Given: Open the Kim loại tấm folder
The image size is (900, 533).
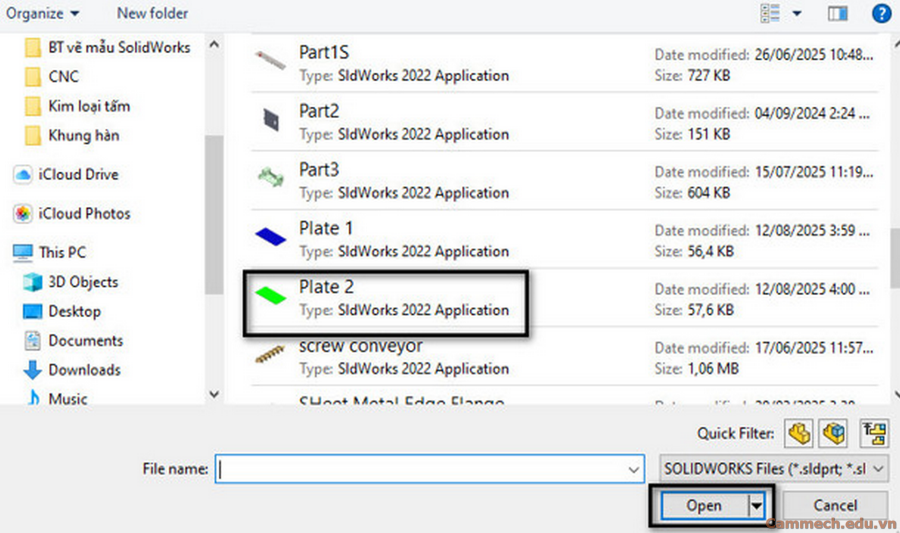Looking at the screenshot, I should coord(77,106).
